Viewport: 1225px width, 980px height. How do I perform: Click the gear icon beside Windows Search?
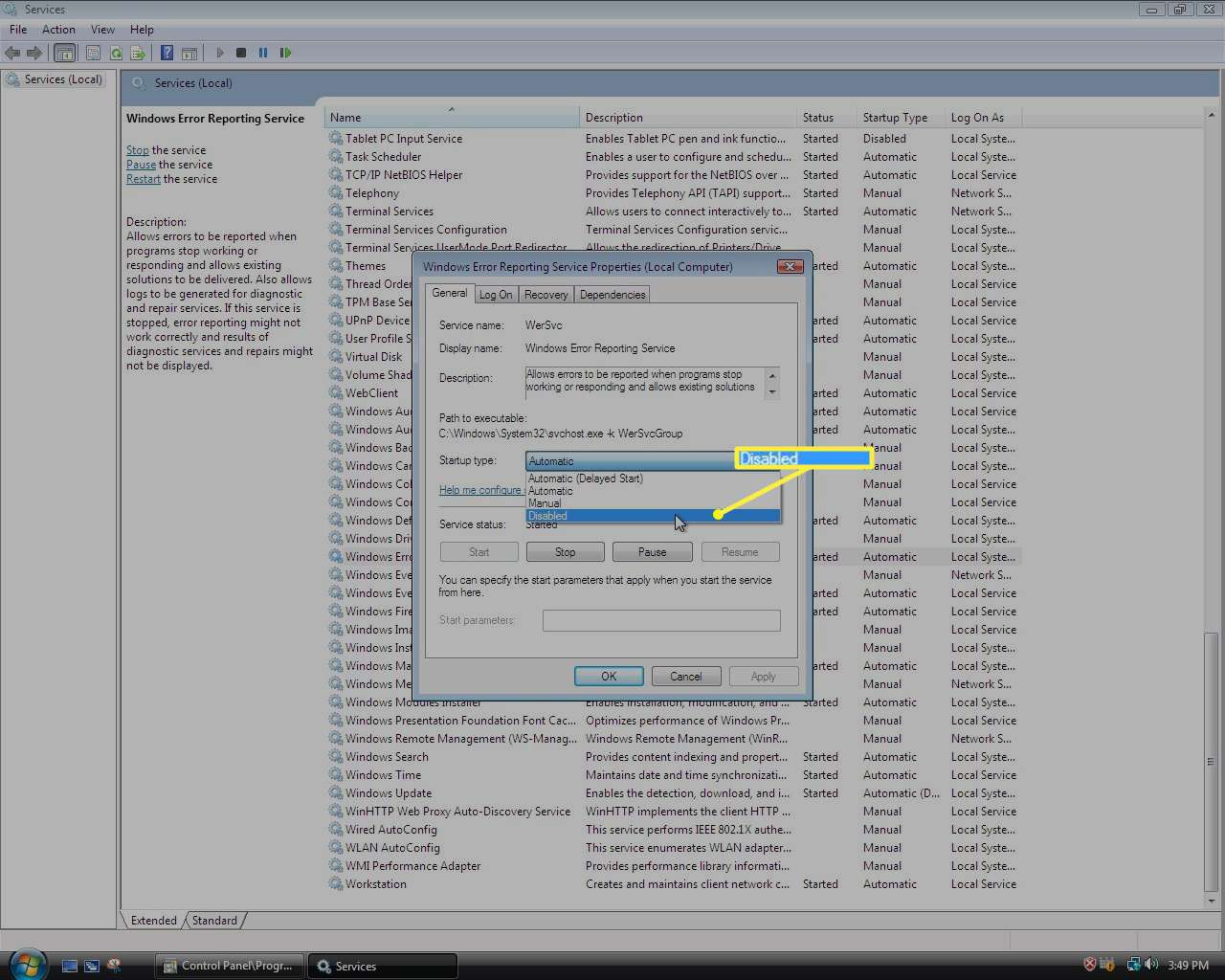pyautogui.click(x=336, y=757)
